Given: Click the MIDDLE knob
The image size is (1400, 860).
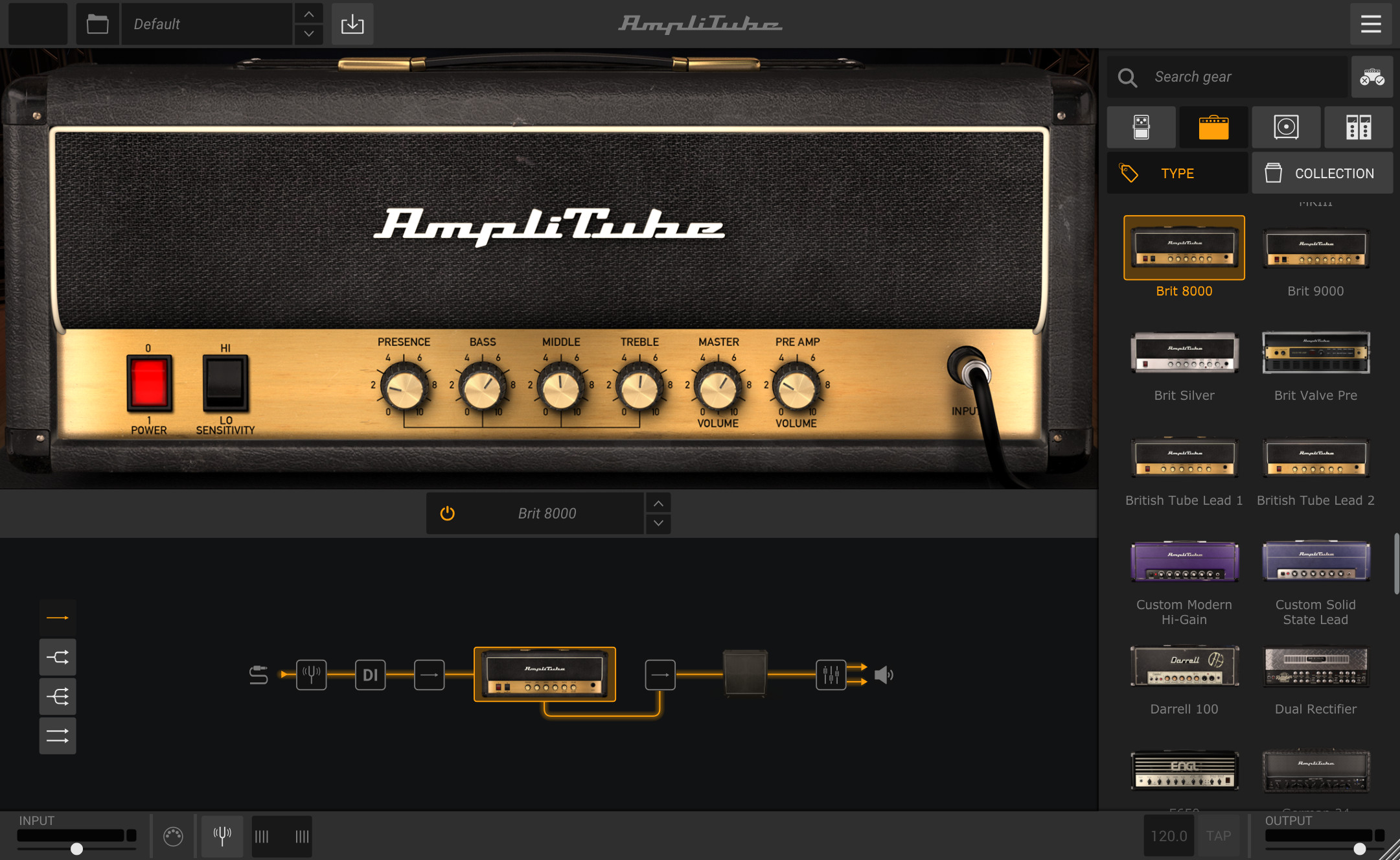Looking at the screenshot, I should [x=561, y=388].
